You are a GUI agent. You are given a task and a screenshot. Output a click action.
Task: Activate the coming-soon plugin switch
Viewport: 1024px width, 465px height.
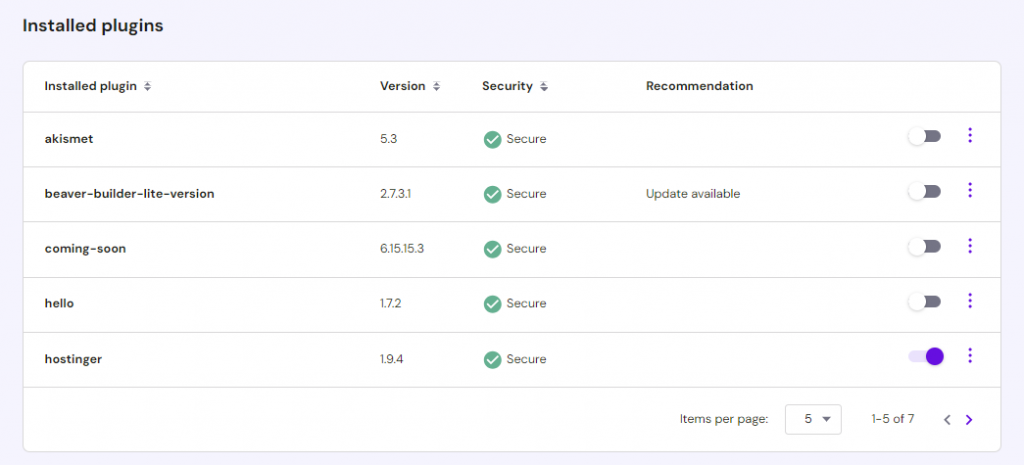click(x=925, y=247)
